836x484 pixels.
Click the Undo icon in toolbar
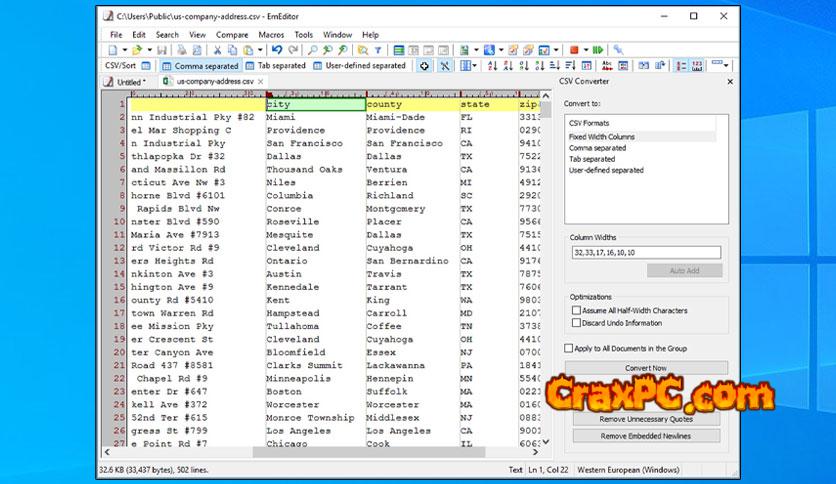[277, 49]
